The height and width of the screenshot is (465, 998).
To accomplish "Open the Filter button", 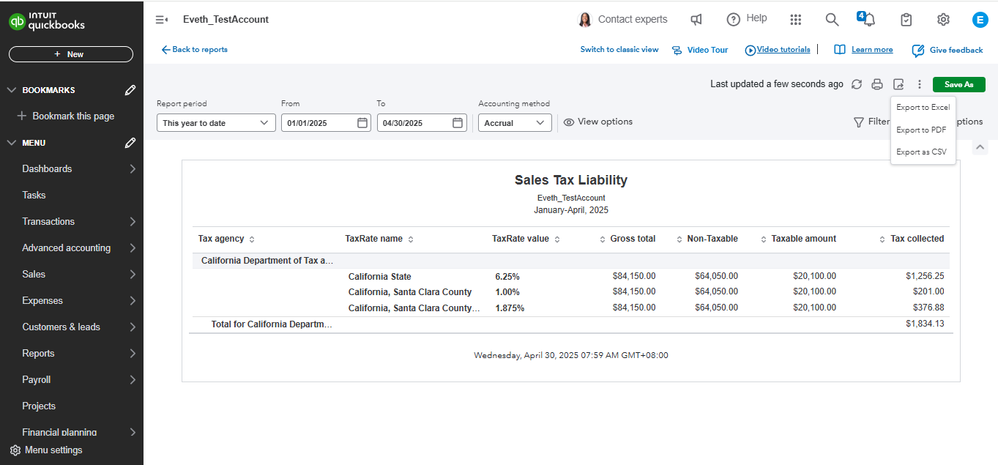I will (871, 121).
